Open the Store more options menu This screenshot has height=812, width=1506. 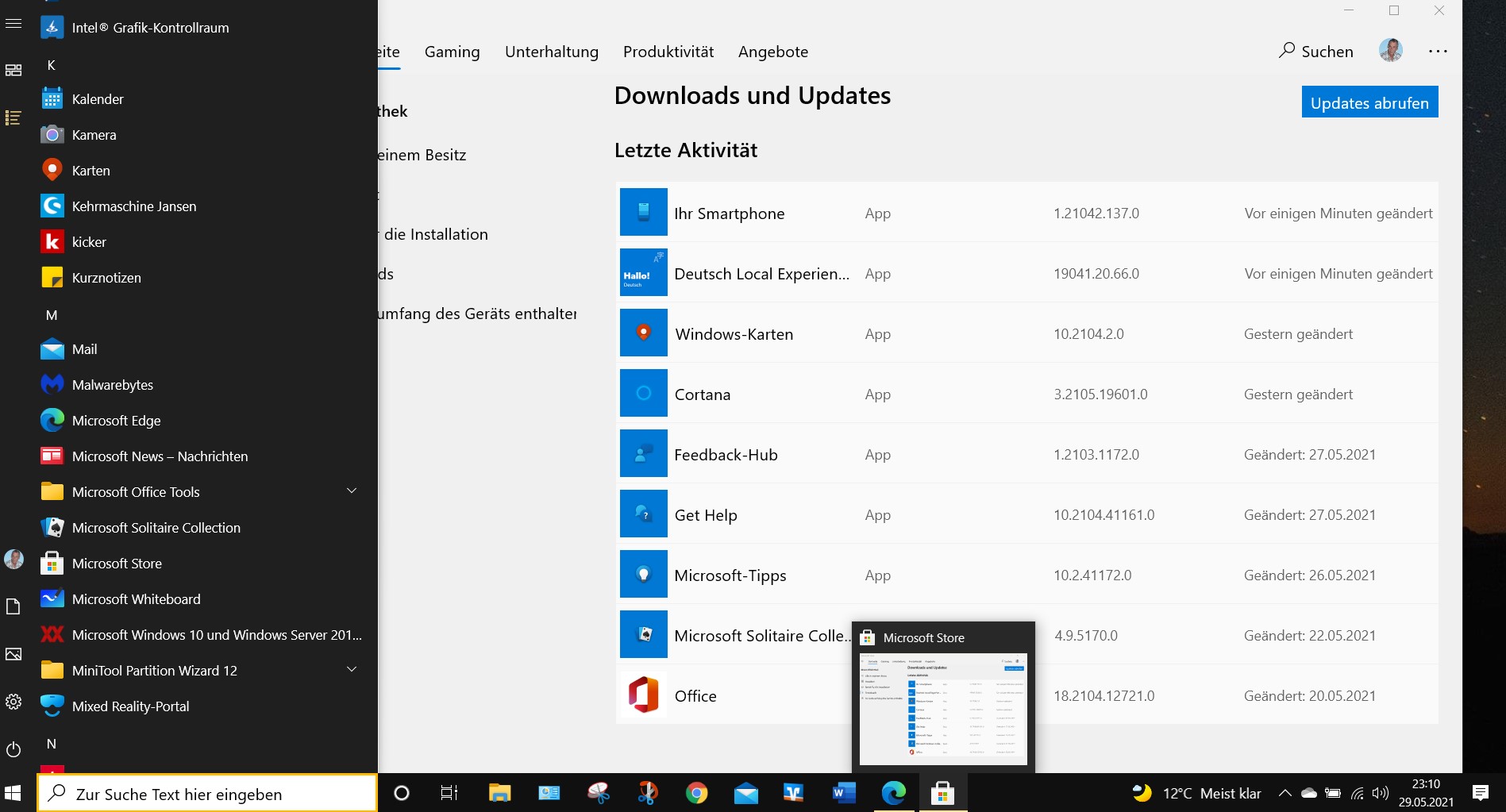tap(1438, 51)
